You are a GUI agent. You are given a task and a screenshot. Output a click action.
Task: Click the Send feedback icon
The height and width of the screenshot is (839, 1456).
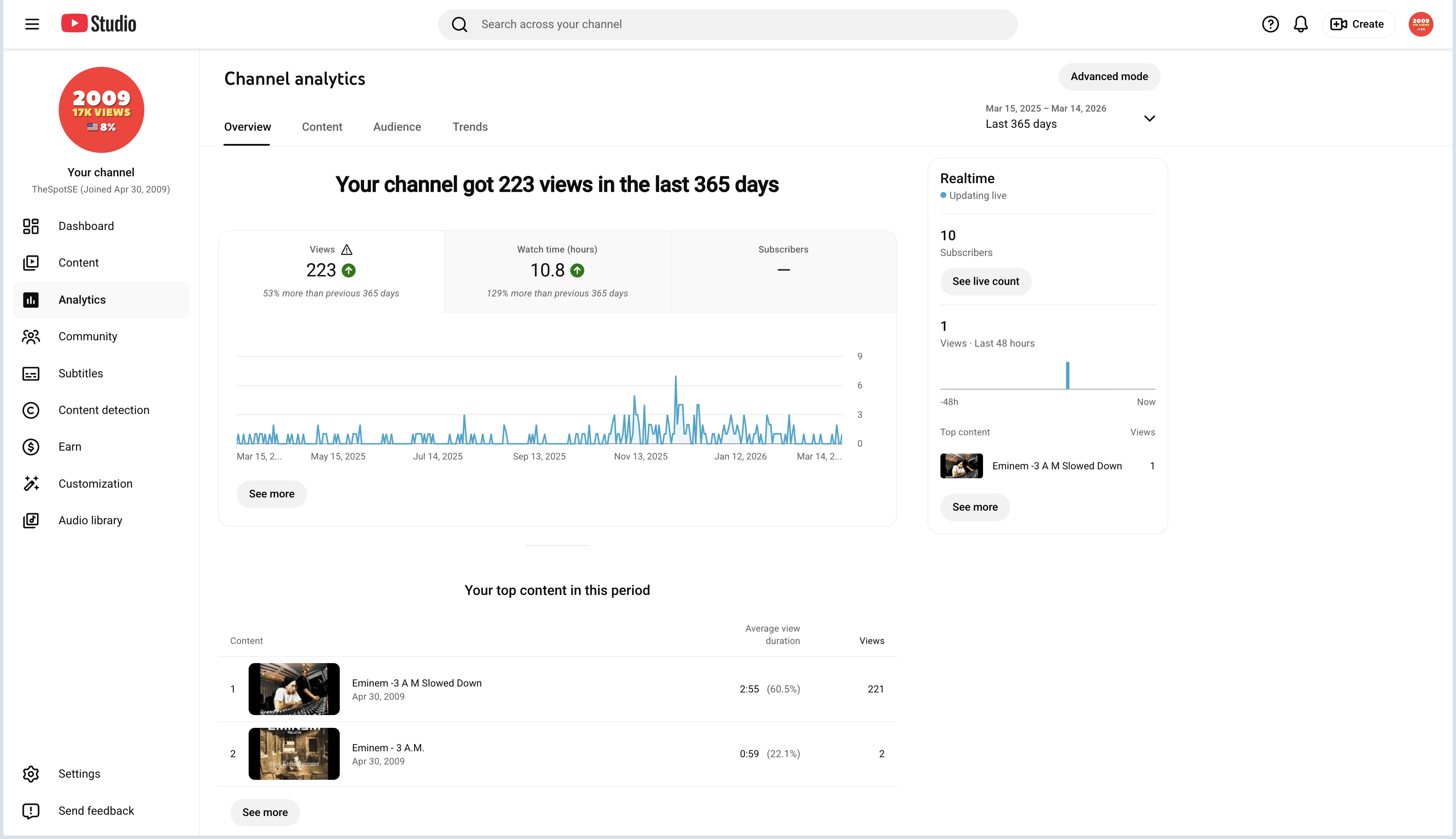(31, 811)
